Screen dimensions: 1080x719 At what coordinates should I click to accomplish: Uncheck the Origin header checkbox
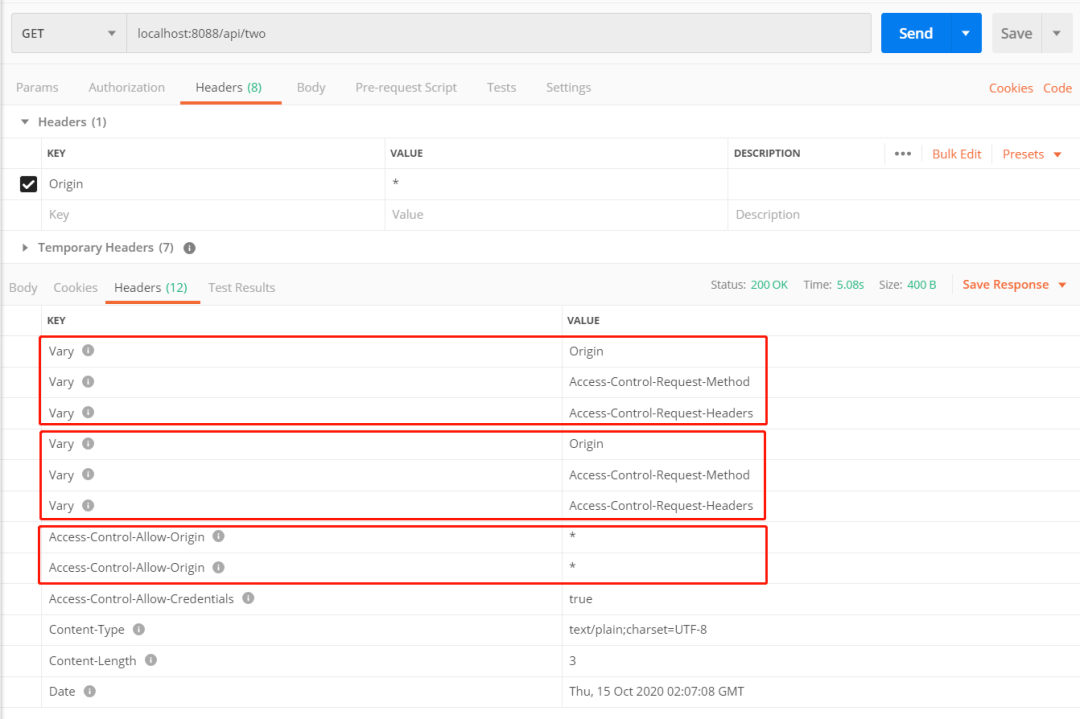(28, 184)
